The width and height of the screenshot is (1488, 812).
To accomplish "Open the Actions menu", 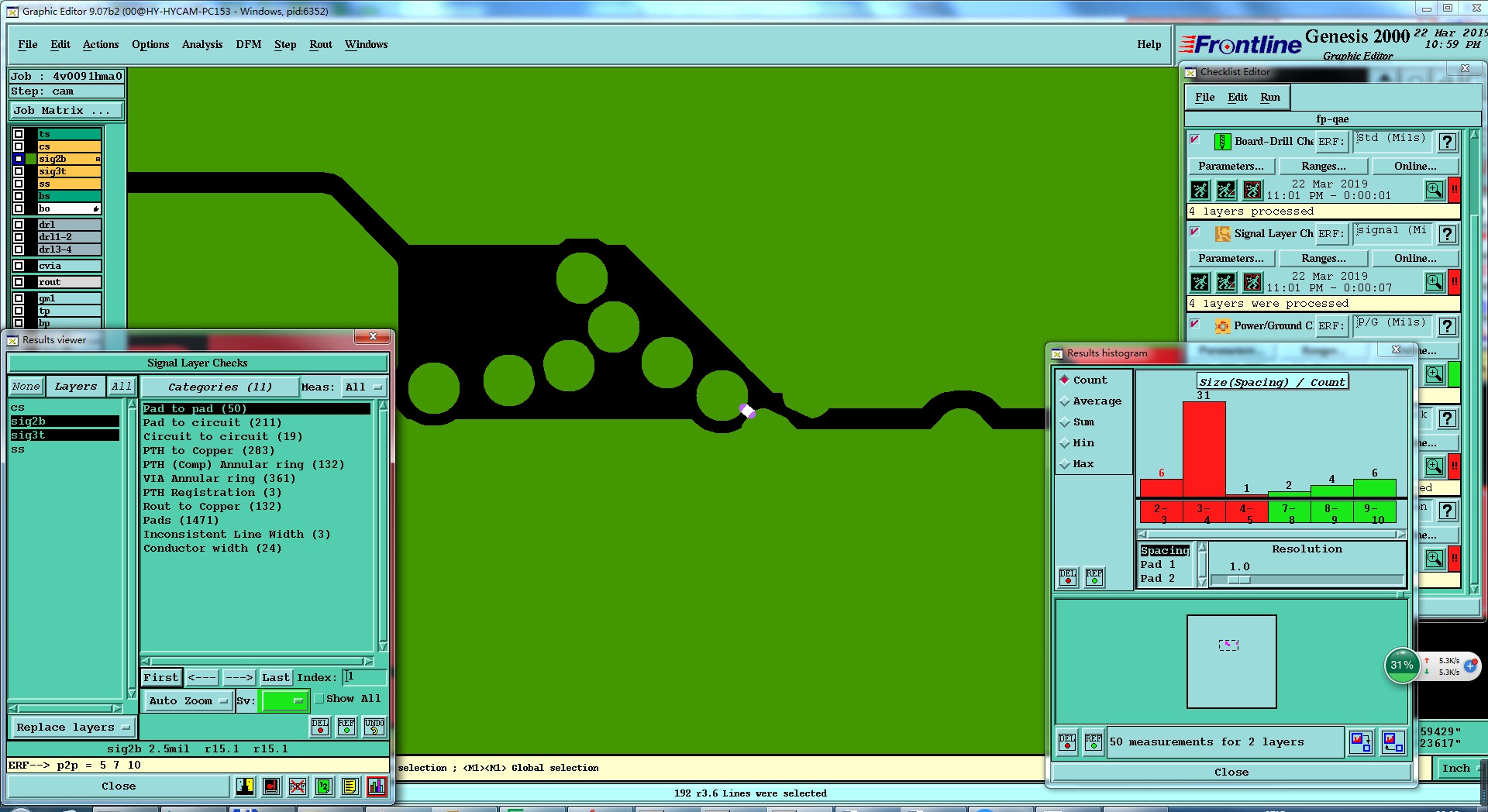I will 101,45.
